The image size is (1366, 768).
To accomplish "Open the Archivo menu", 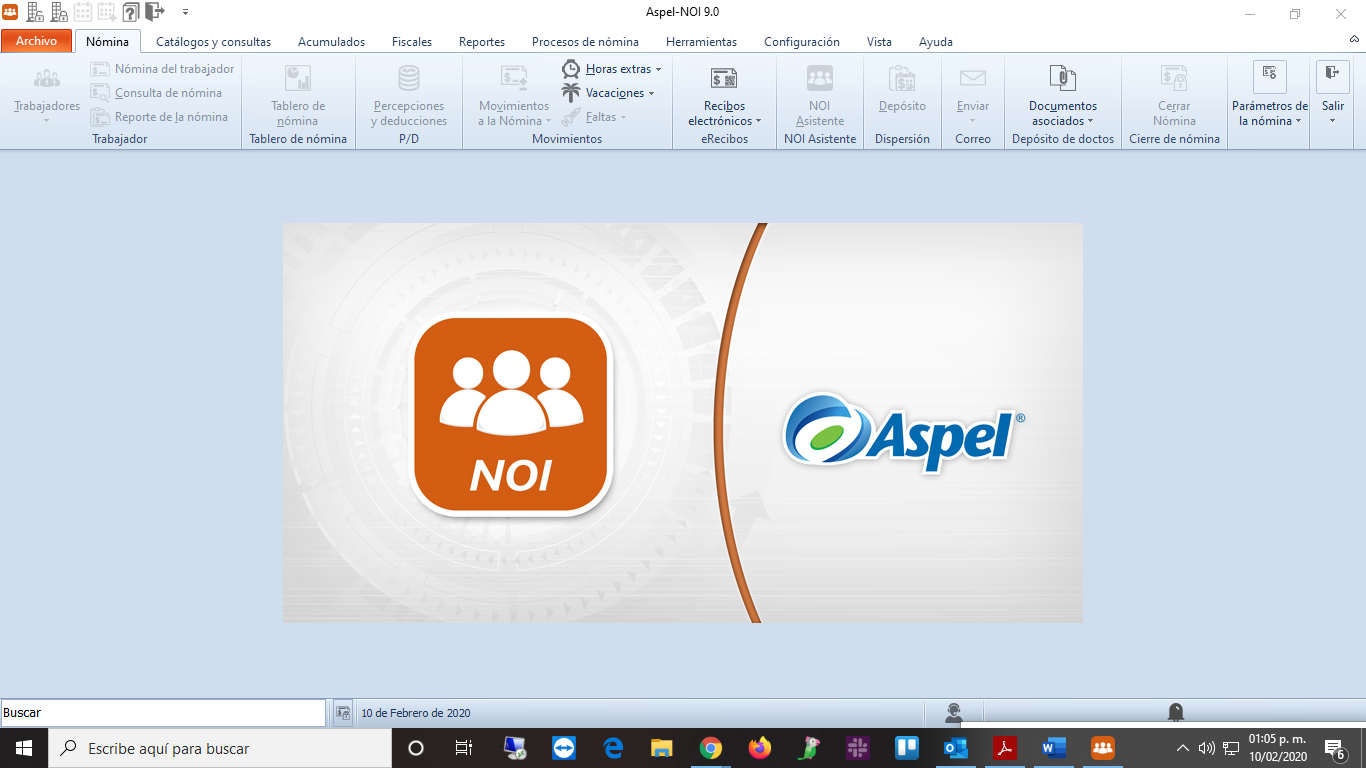I will point(37,41).
